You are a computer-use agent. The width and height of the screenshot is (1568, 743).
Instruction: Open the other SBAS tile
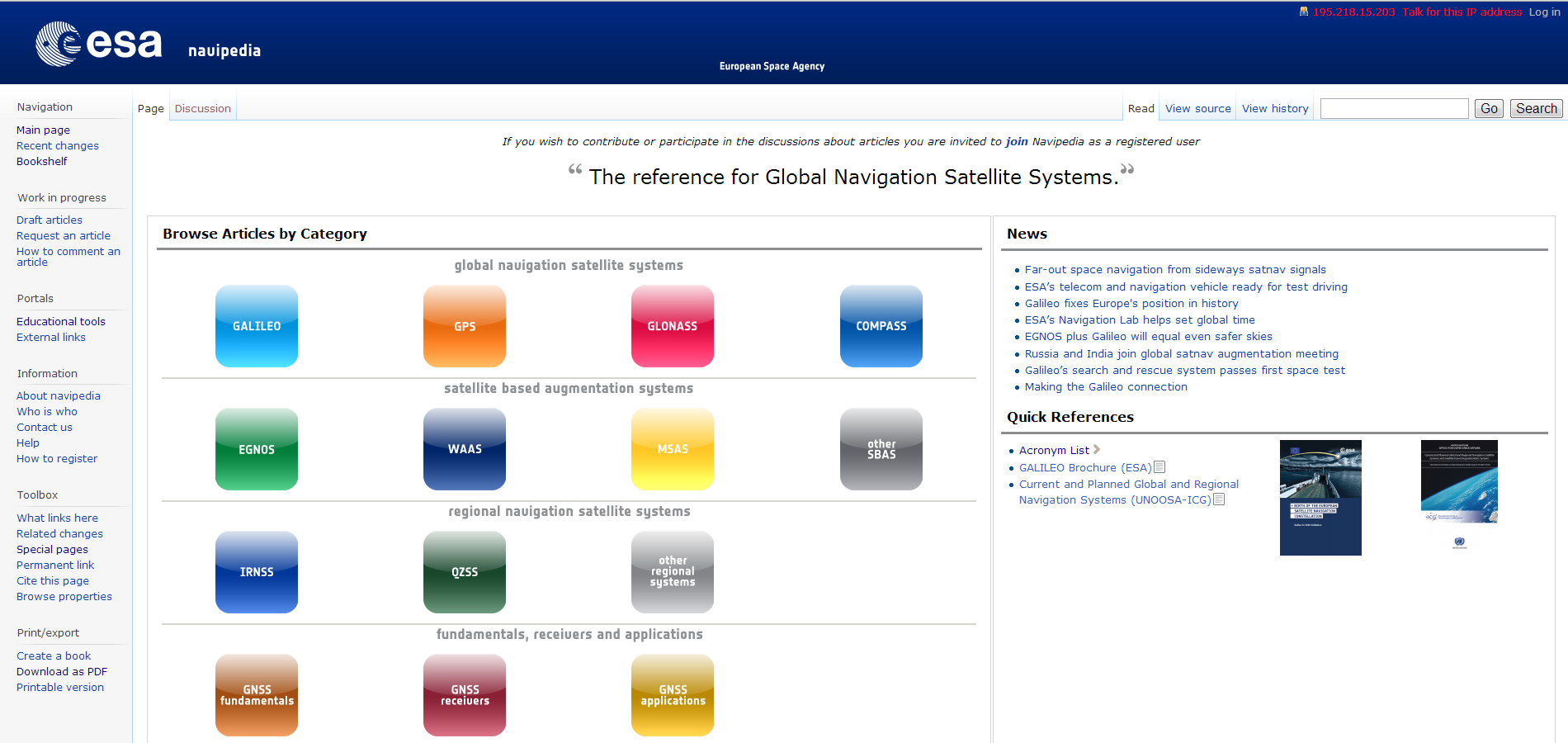pyautogui.click(x=881, y=449)
